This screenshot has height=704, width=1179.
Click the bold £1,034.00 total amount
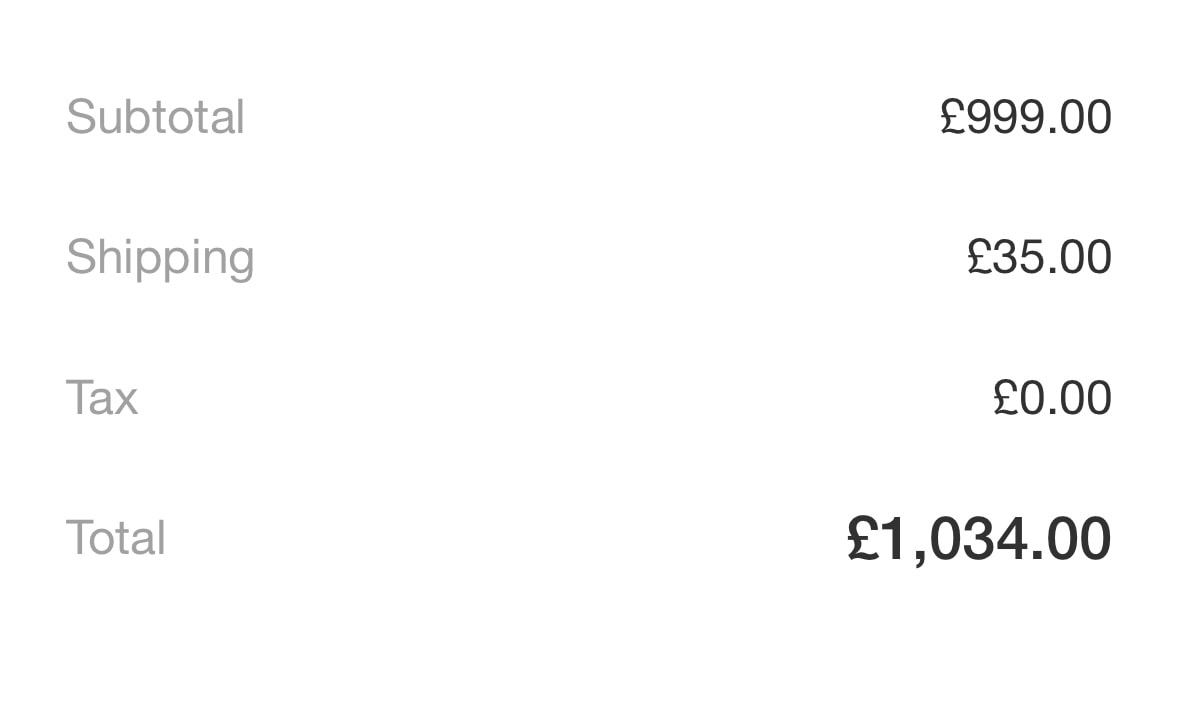coord(979,538)
